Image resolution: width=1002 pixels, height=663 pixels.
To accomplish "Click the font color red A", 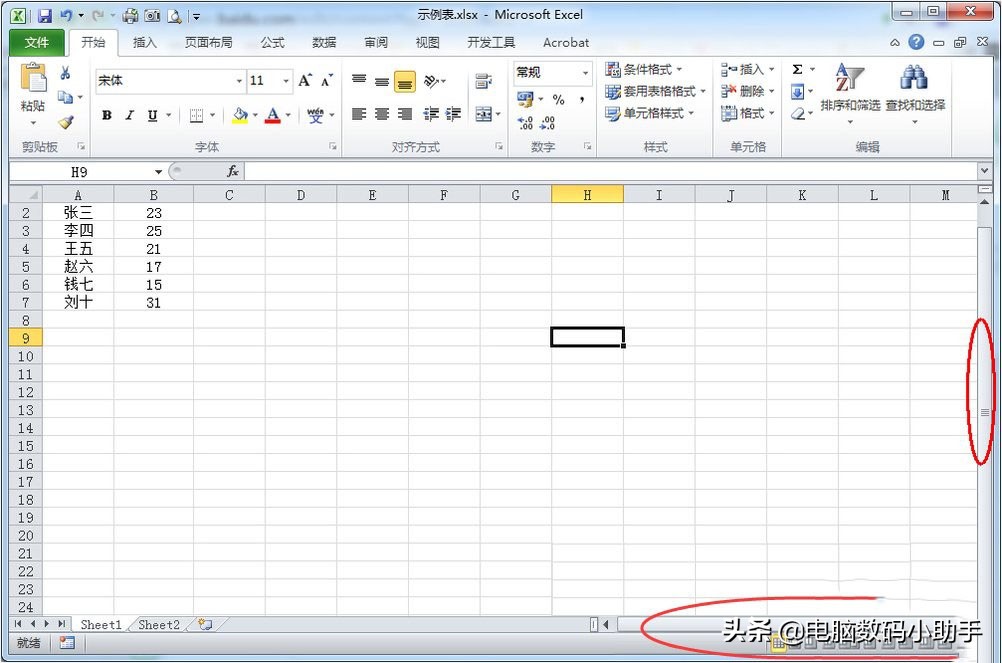I will tap(273, 116).
